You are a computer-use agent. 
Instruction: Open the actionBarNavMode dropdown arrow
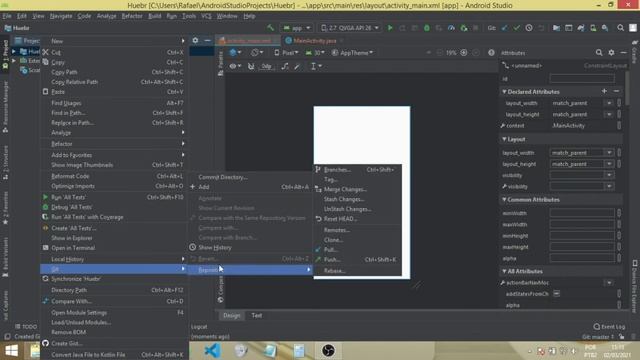tap(609, 282)
